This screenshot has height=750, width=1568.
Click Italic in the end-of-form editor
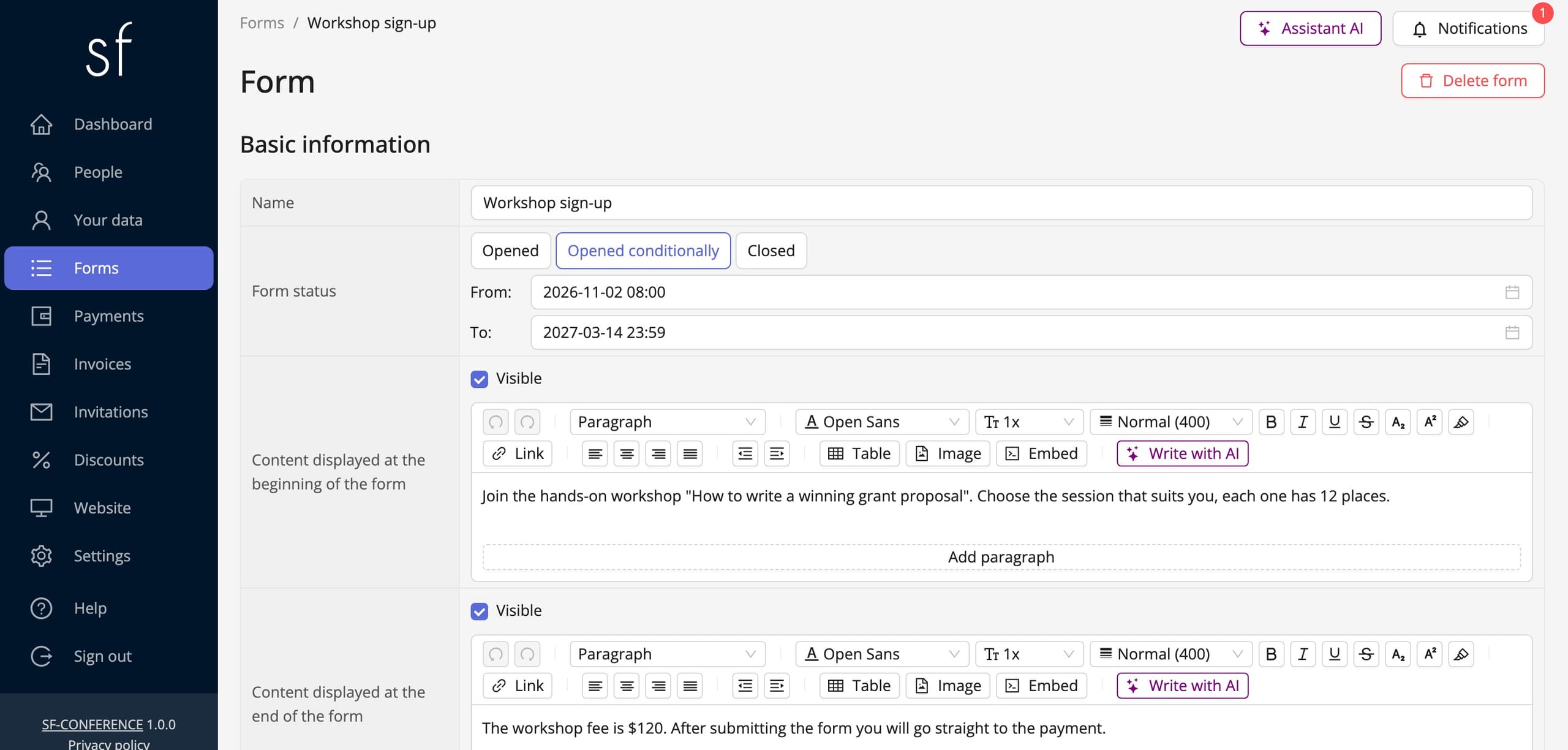point(1303,654)
